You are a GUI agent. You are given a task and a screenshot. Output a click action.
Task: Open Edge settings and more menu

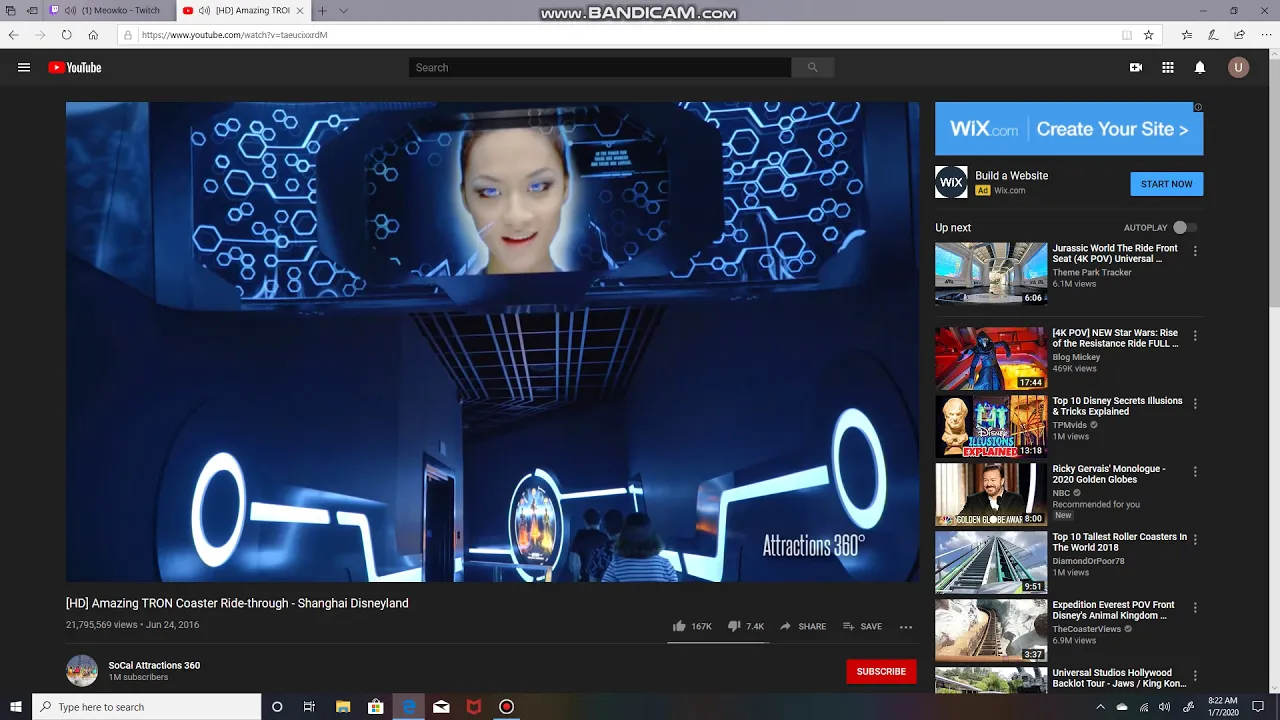pos(1265,35)
